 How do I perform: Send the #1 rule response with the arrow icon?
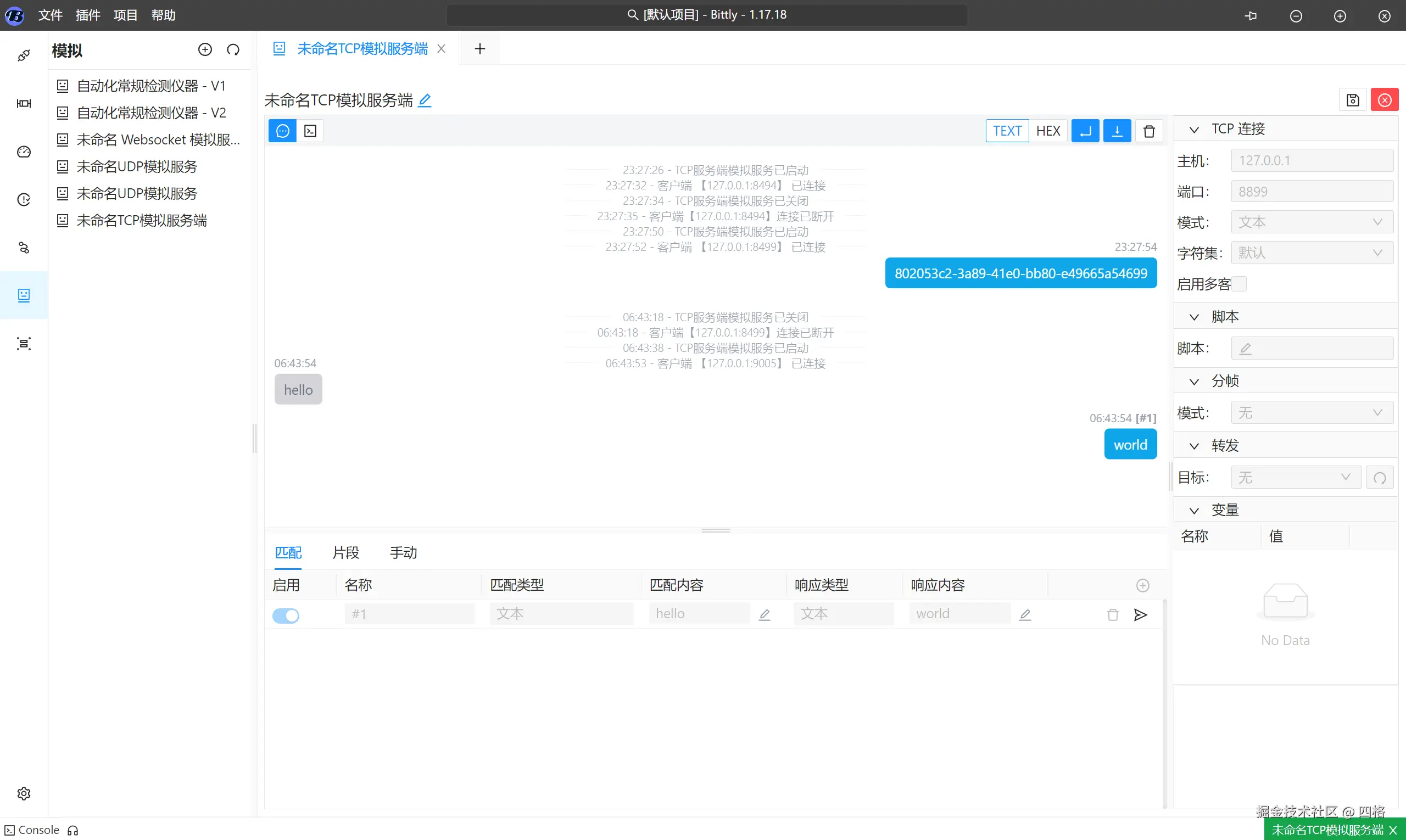click(x=1140, y=615)
